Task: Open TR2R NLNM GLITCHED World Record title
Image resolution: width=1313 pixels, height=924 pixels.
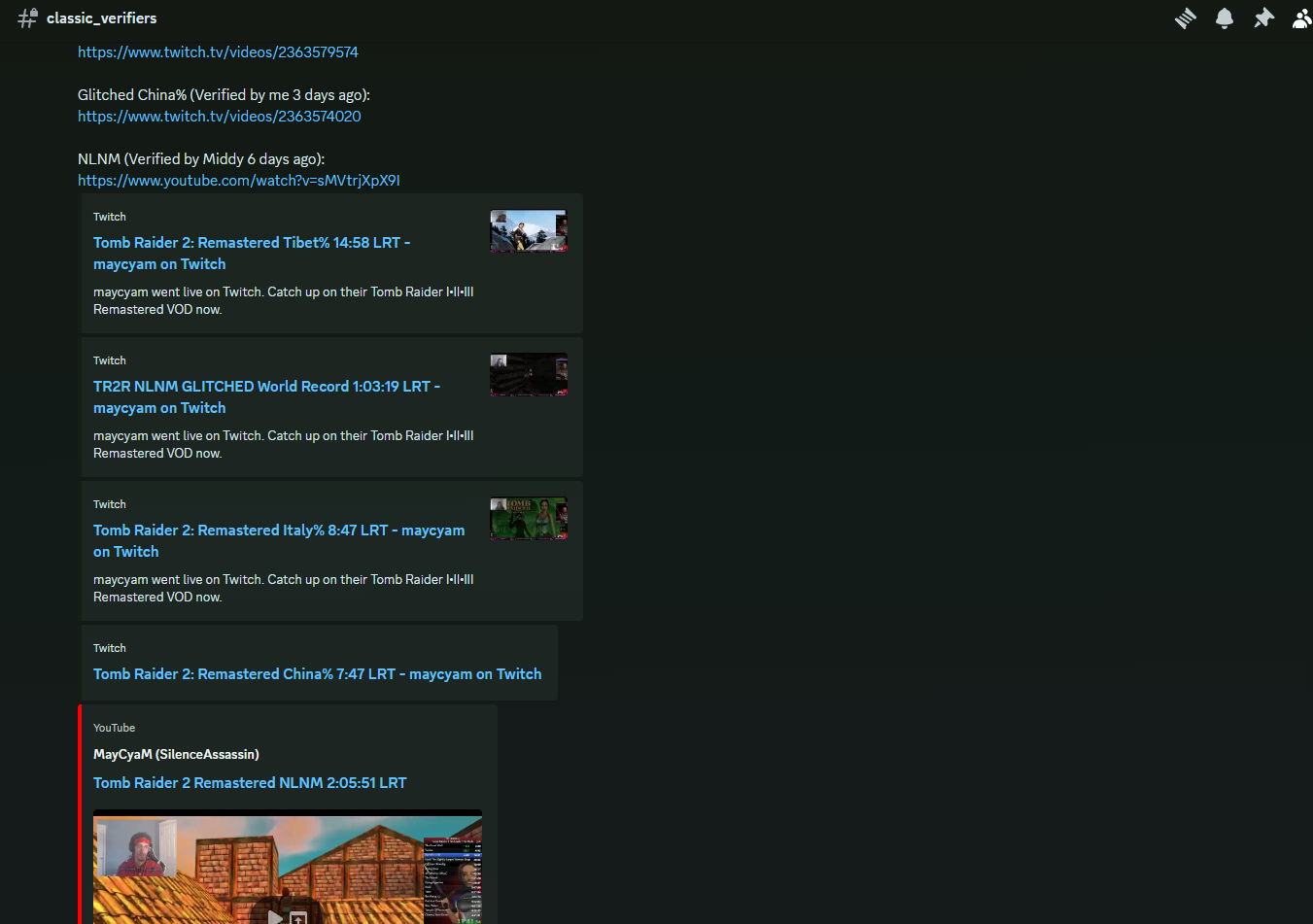Action: [x=266, y=397]
